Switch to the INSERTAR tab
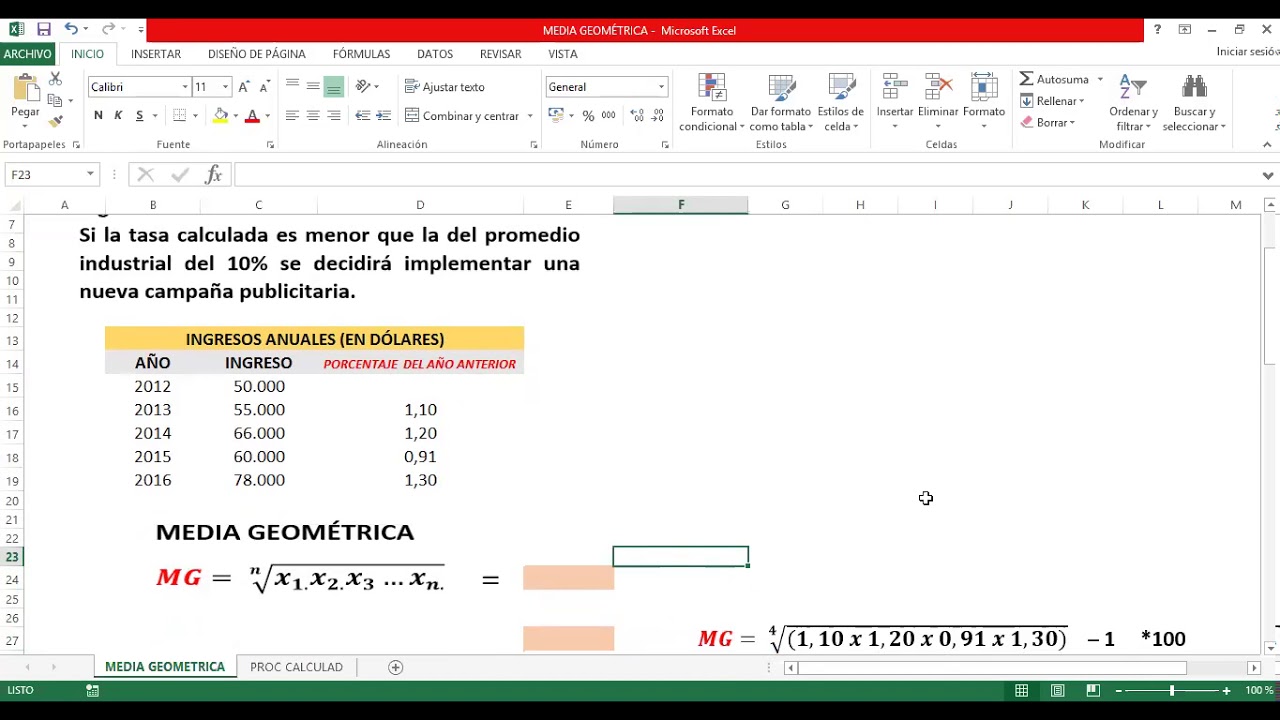 coord(156,54)
